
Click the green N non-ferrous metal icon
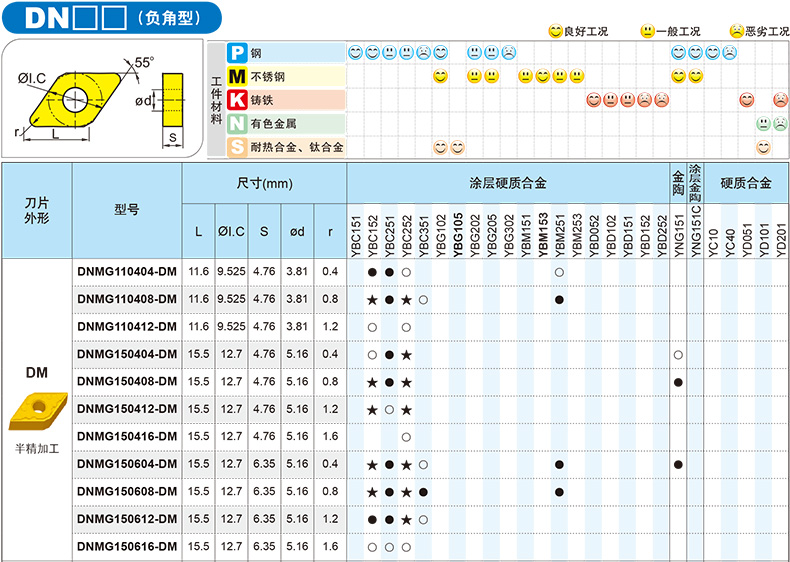coord(237,124)
